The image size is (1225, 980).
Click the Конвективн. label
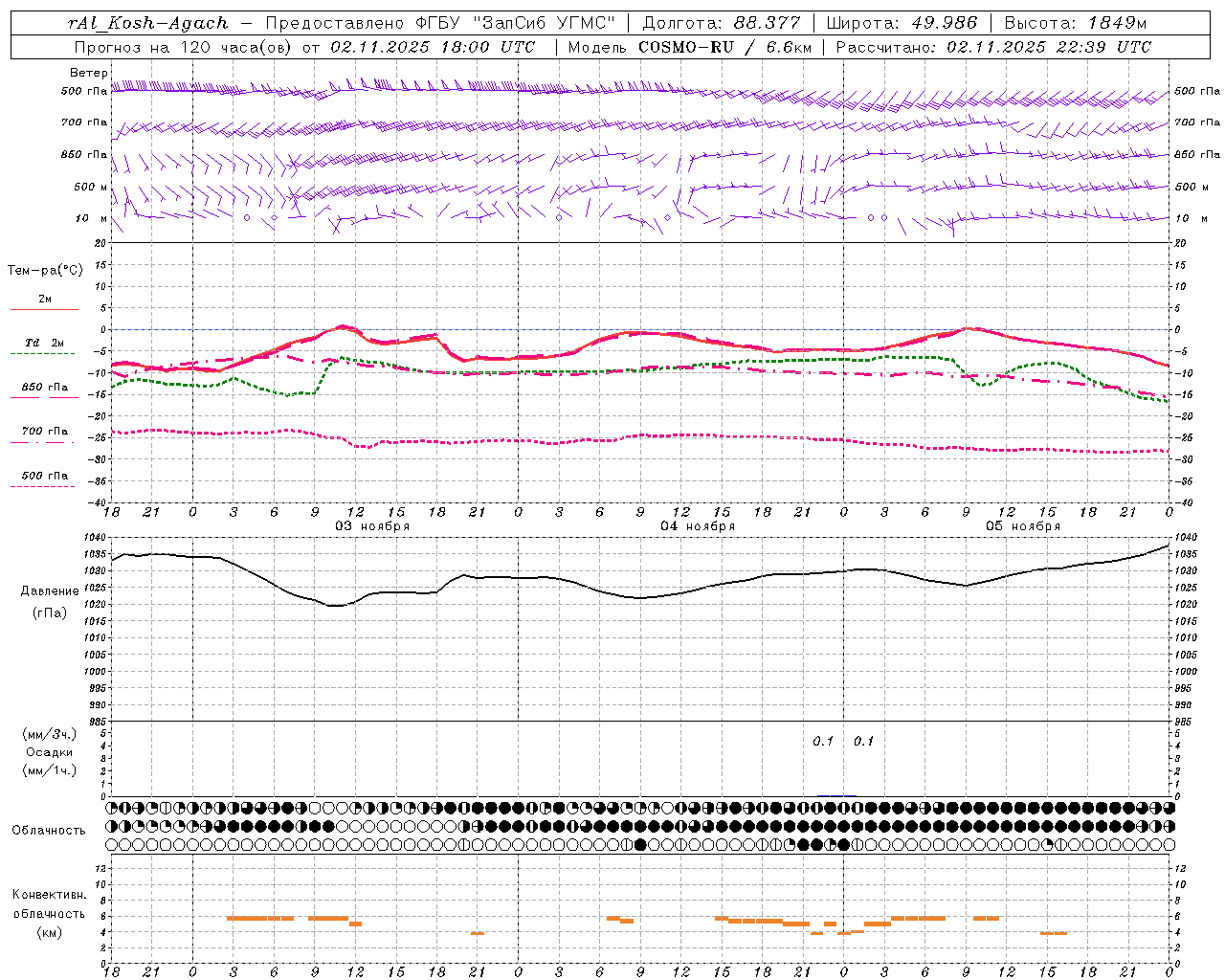[50, 895]
